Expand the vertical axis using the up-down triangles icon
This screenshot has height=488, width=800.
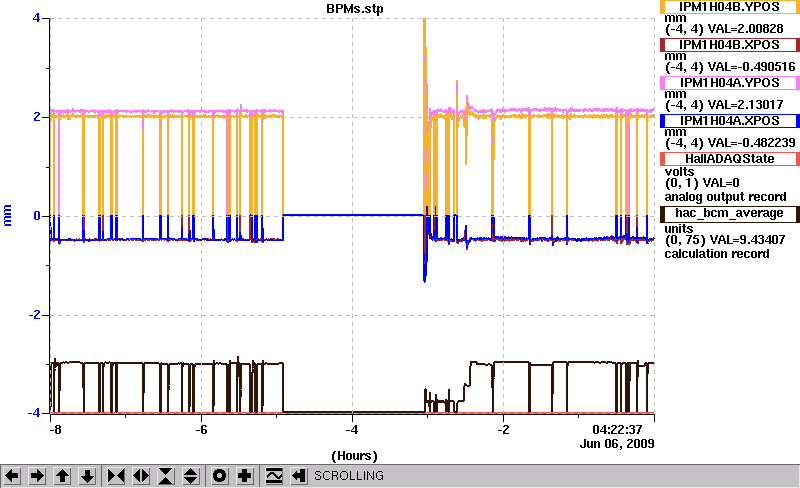click(191, 476)
